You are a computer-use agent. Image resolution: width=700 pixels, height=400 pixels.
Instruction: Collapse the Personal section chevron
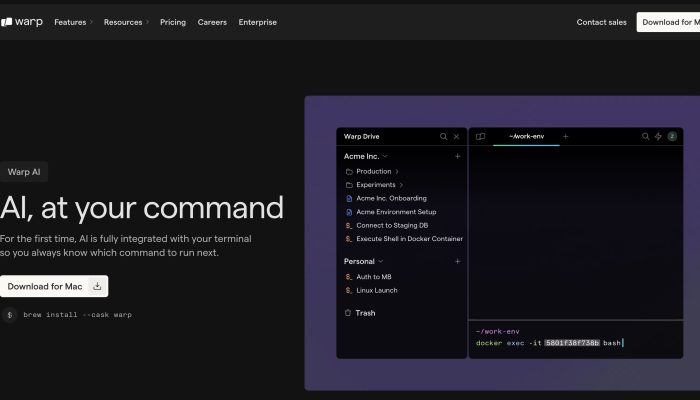381,261
